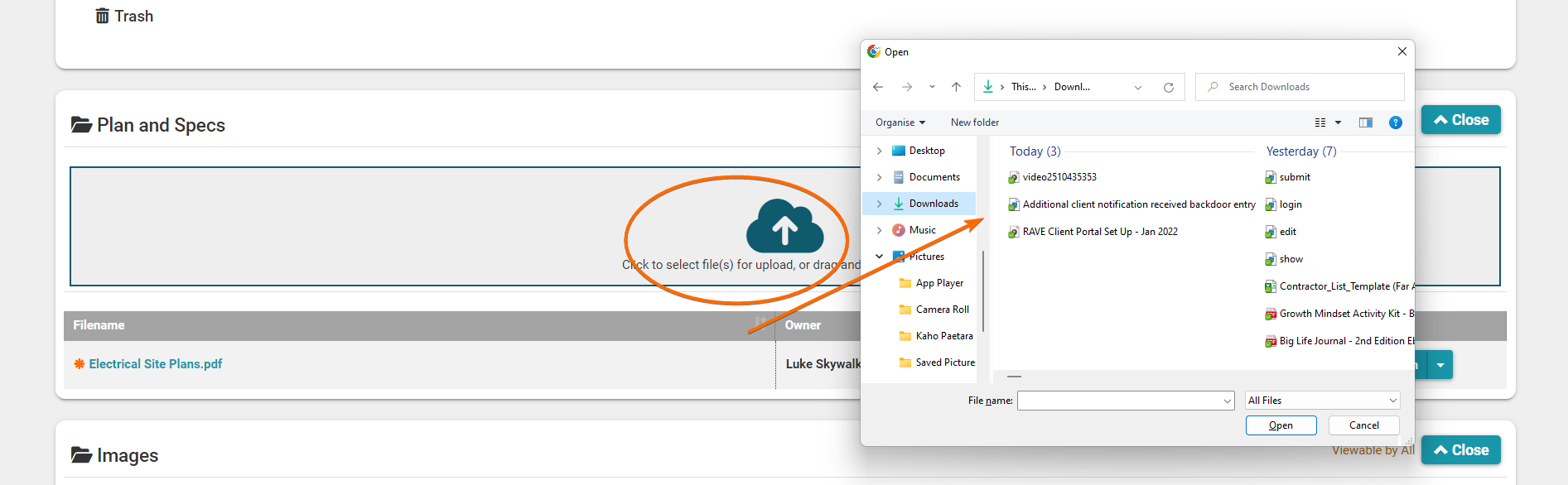Screen dimensions: 1568x485
Task: Collapse the Yesterday (7) group header
Action: pos(1301,151)
